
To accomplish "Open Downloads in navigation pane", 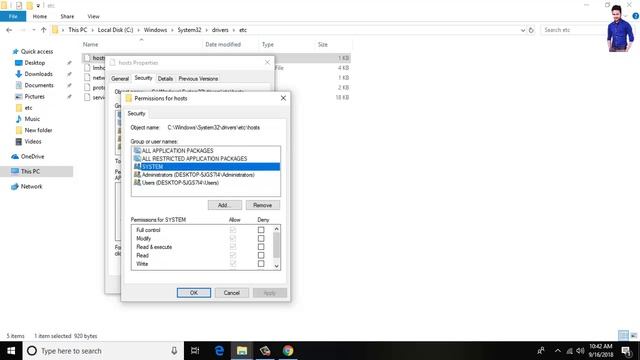I will tap(38, 74).
